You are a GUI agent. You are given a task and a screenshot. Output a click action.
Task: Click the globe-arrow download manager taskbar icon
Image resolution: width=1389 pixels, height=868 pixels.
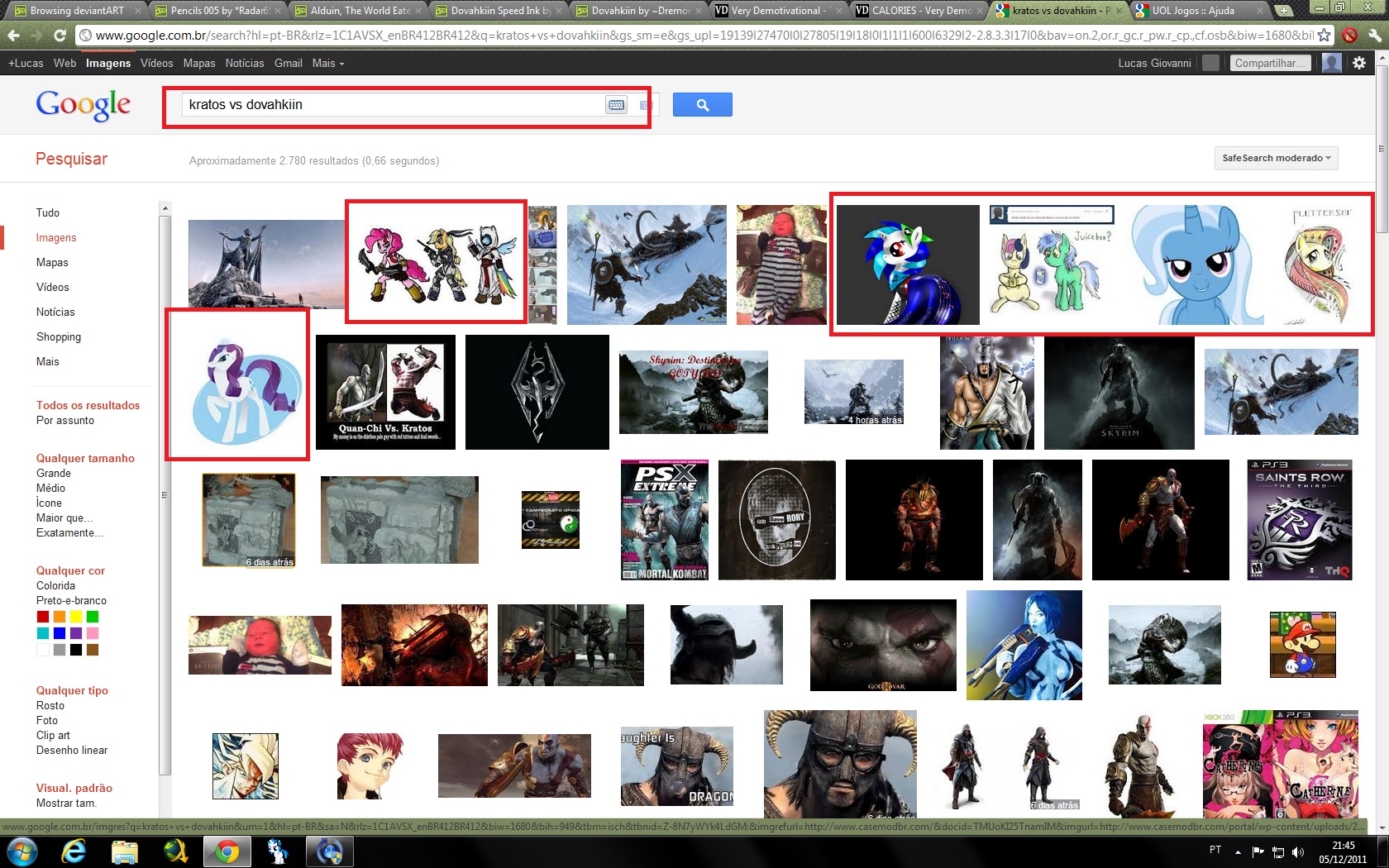pyautogui.click(x=176, y=851)
